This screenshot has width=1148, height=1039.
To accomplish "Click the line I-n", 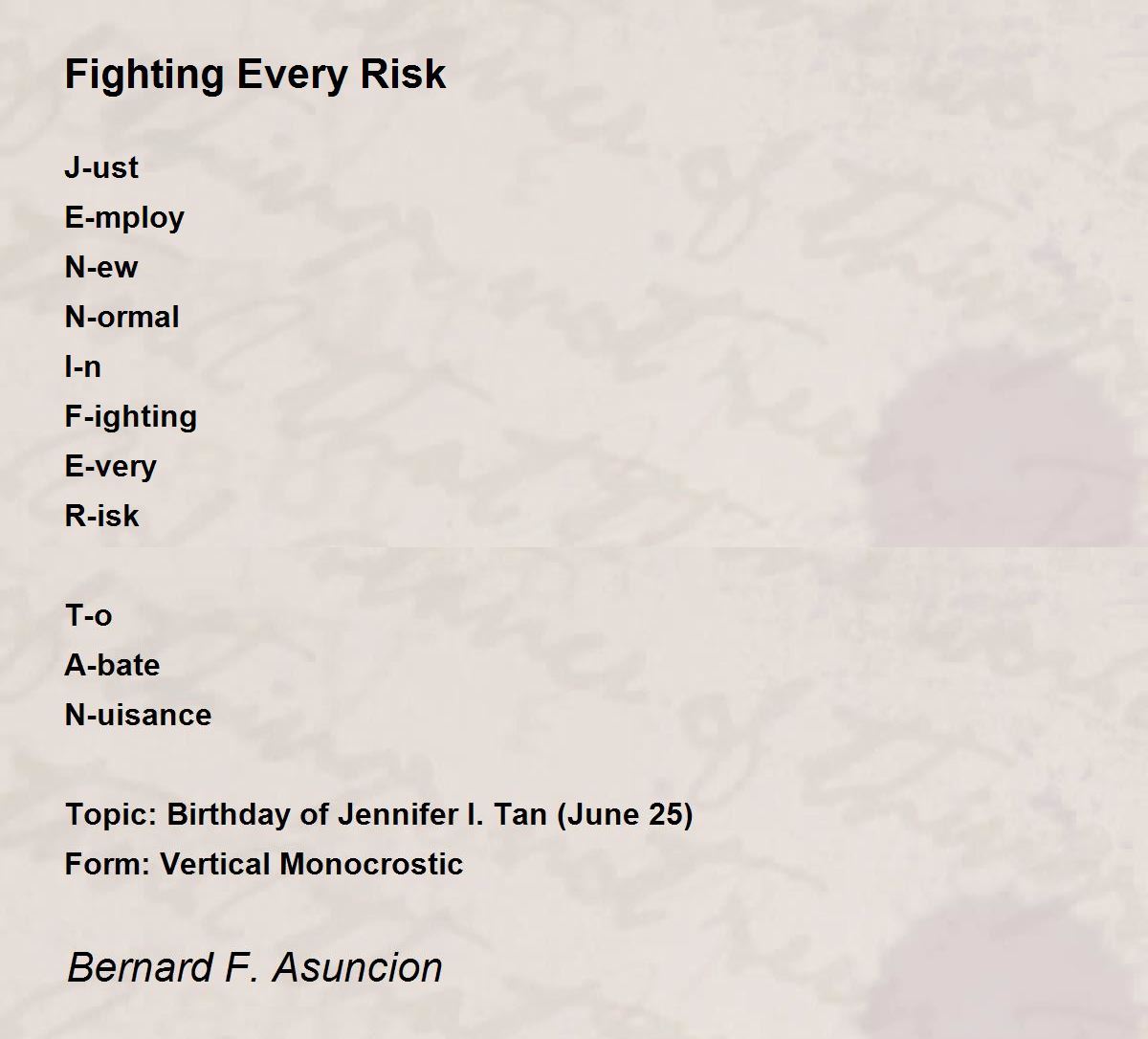I will point(83,366).
